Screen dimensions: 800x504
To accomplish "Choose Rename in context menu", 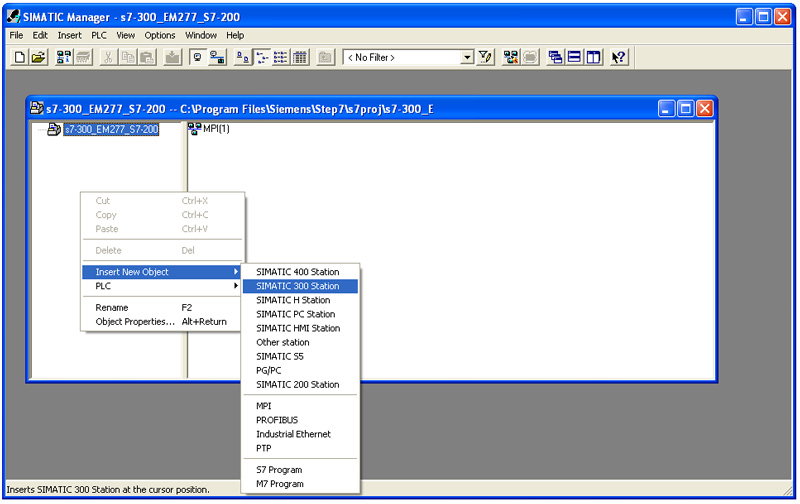I will pyautogui.click(x=161, y=308).
